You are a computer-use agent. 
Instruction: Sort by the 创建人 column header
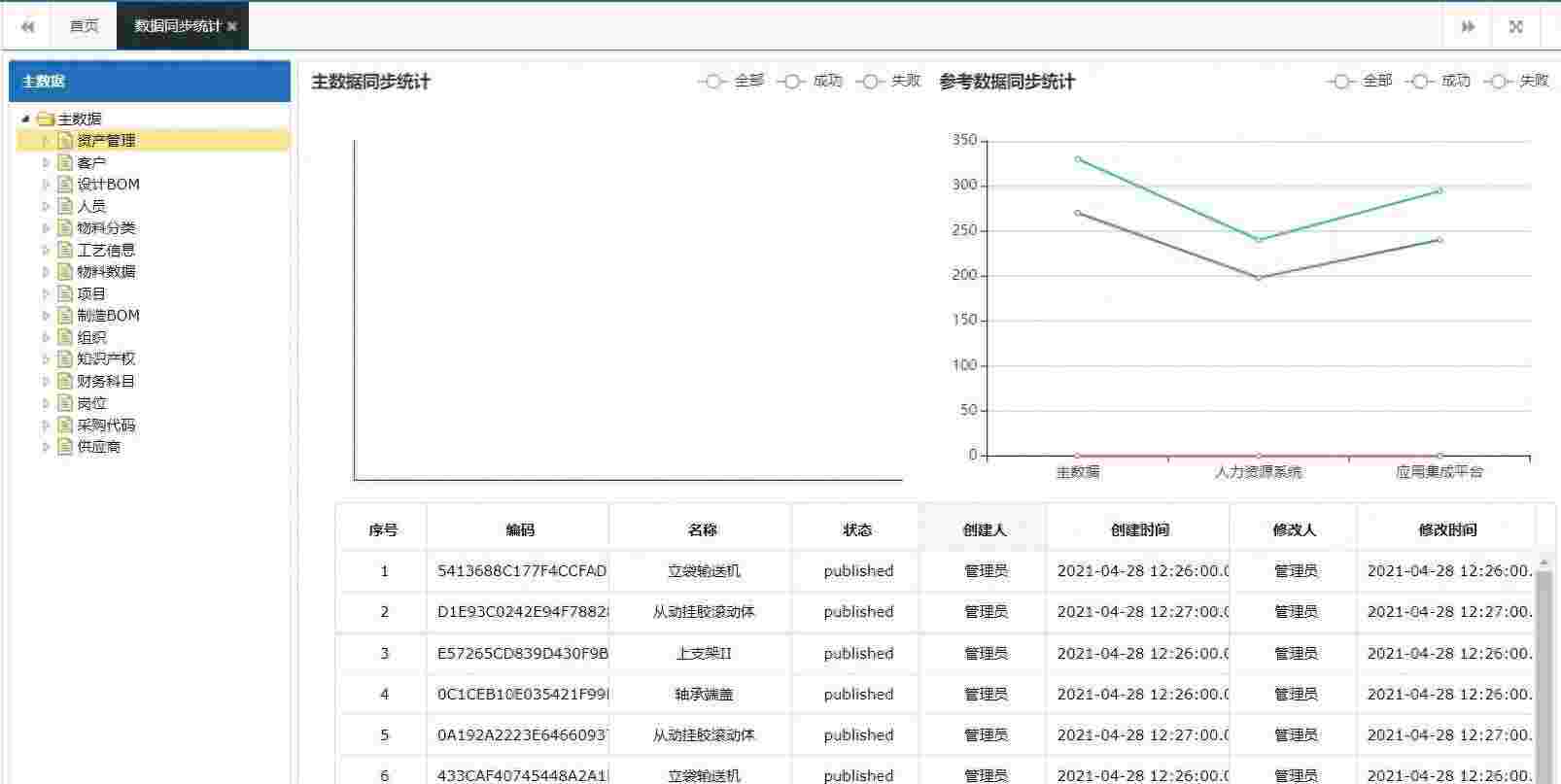pyautogui.click(x=985, y=529)
